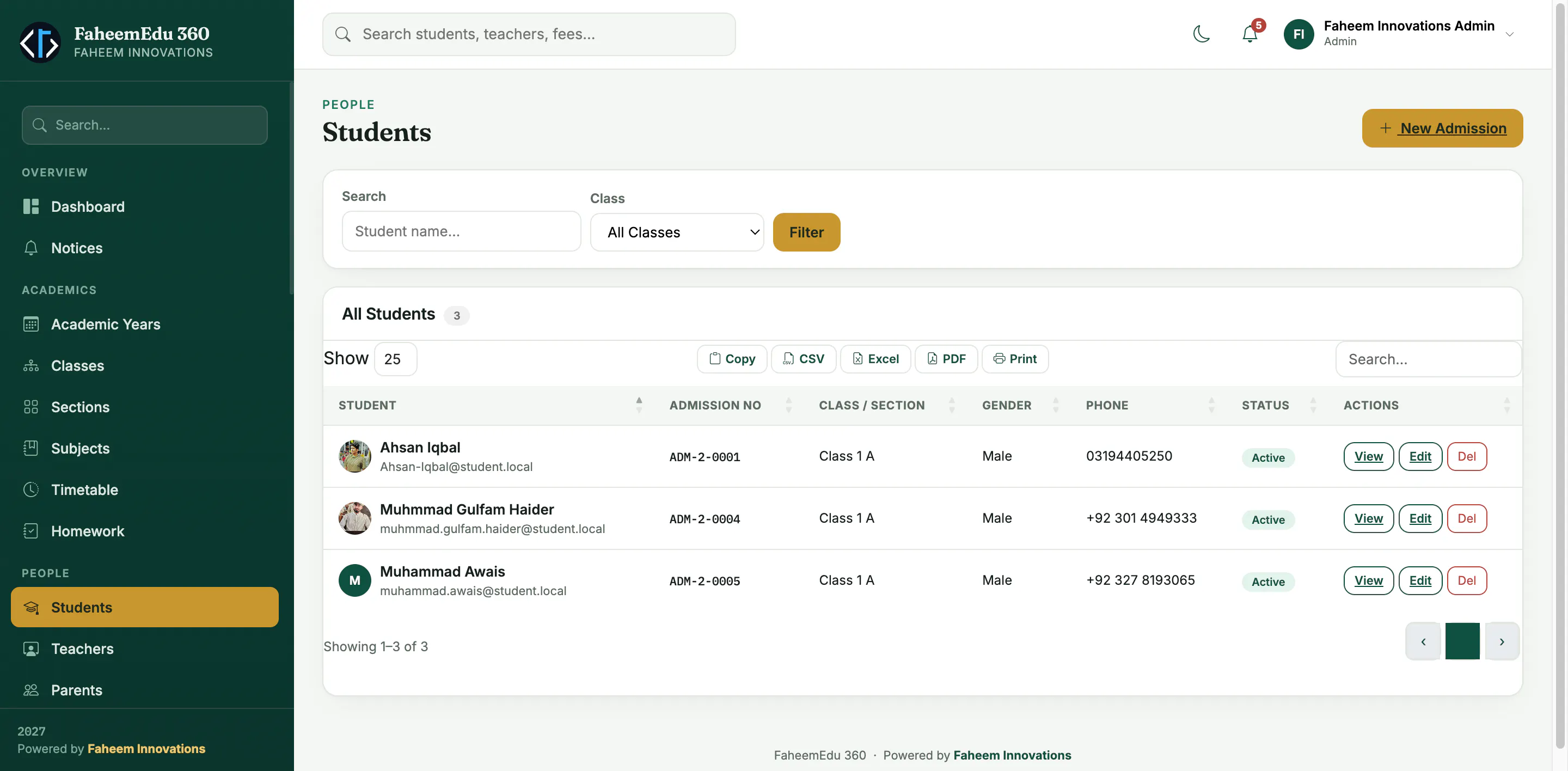
Task: Click the Timetable clock icon
Action: [x=31, y=490]
